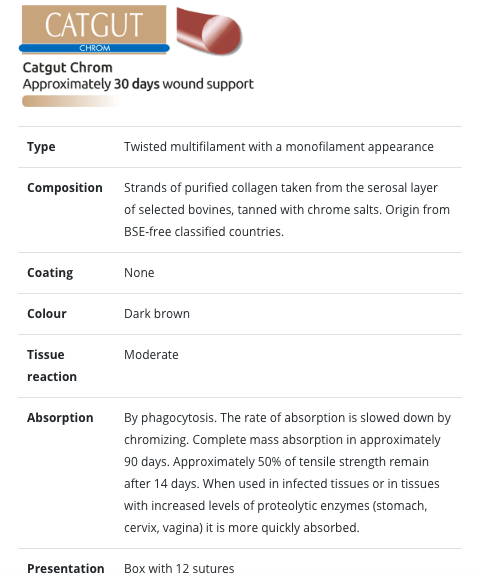Click the CATGUT CHROM logo banner
487x577 pixels.
(94, 29)
